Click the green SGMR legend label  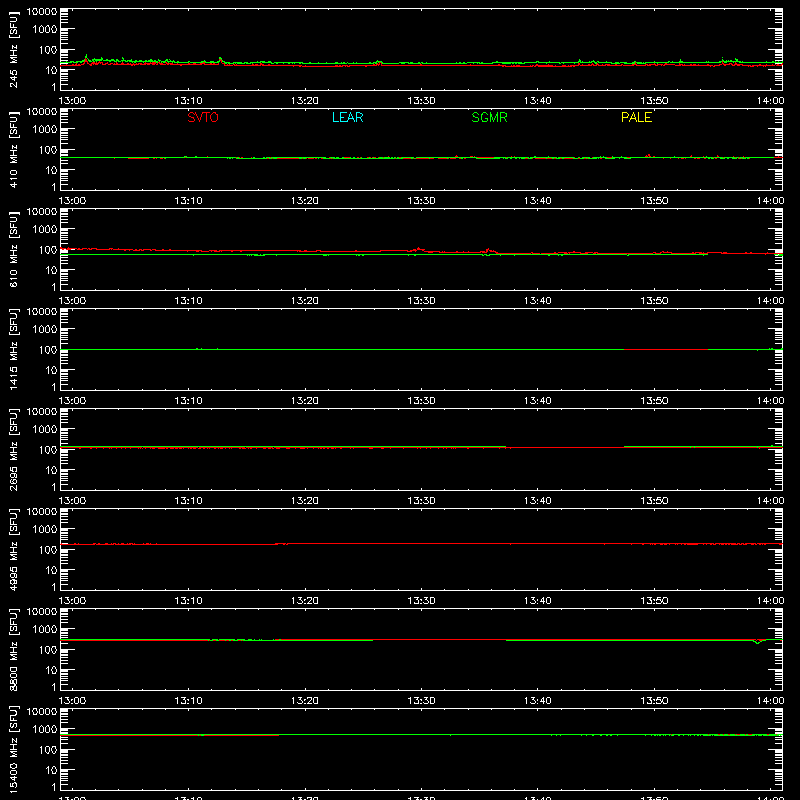tap(489, 117)
